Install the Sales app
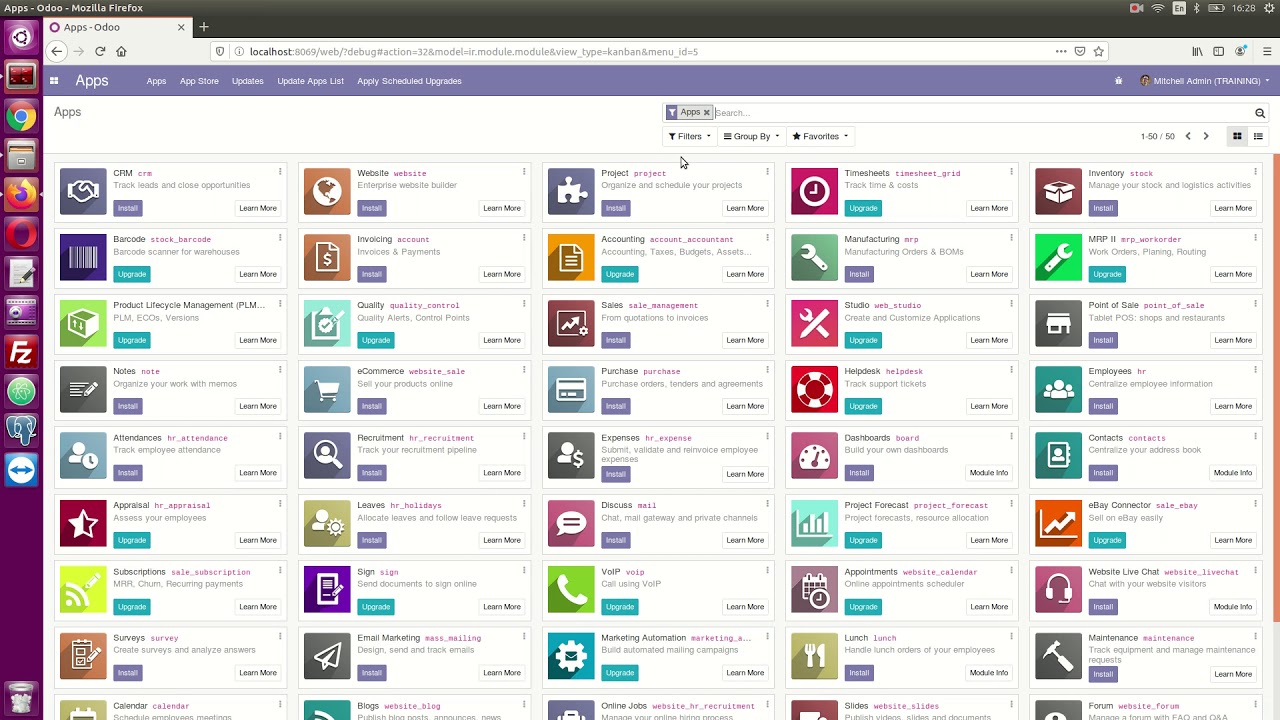The height and width of the screenshot is (720, 1280). [x=615, y=340]
